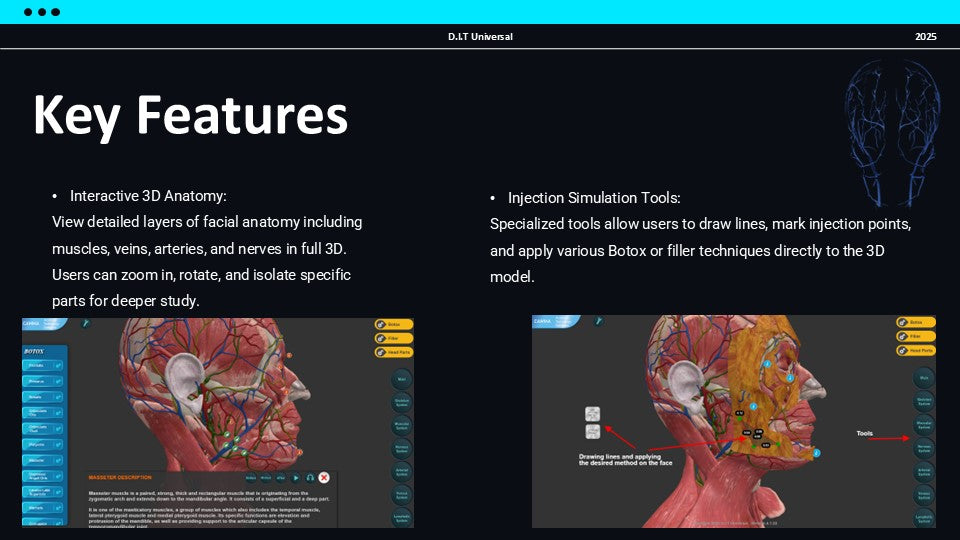Image resolution: width=960 pixels, height=540 pixels.
Task: Expand the Botox menu in the left screenshot
Action: (x=394, y=324)
